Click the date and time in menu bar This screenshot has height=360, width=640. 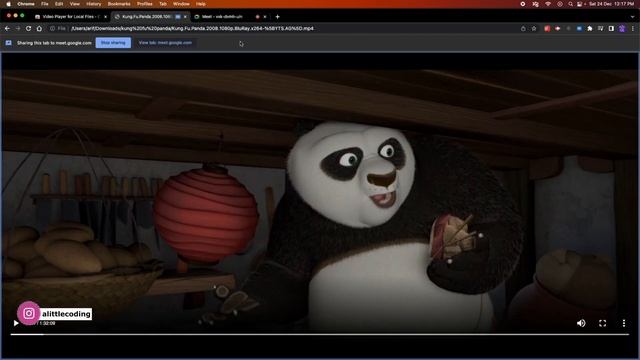611,4
